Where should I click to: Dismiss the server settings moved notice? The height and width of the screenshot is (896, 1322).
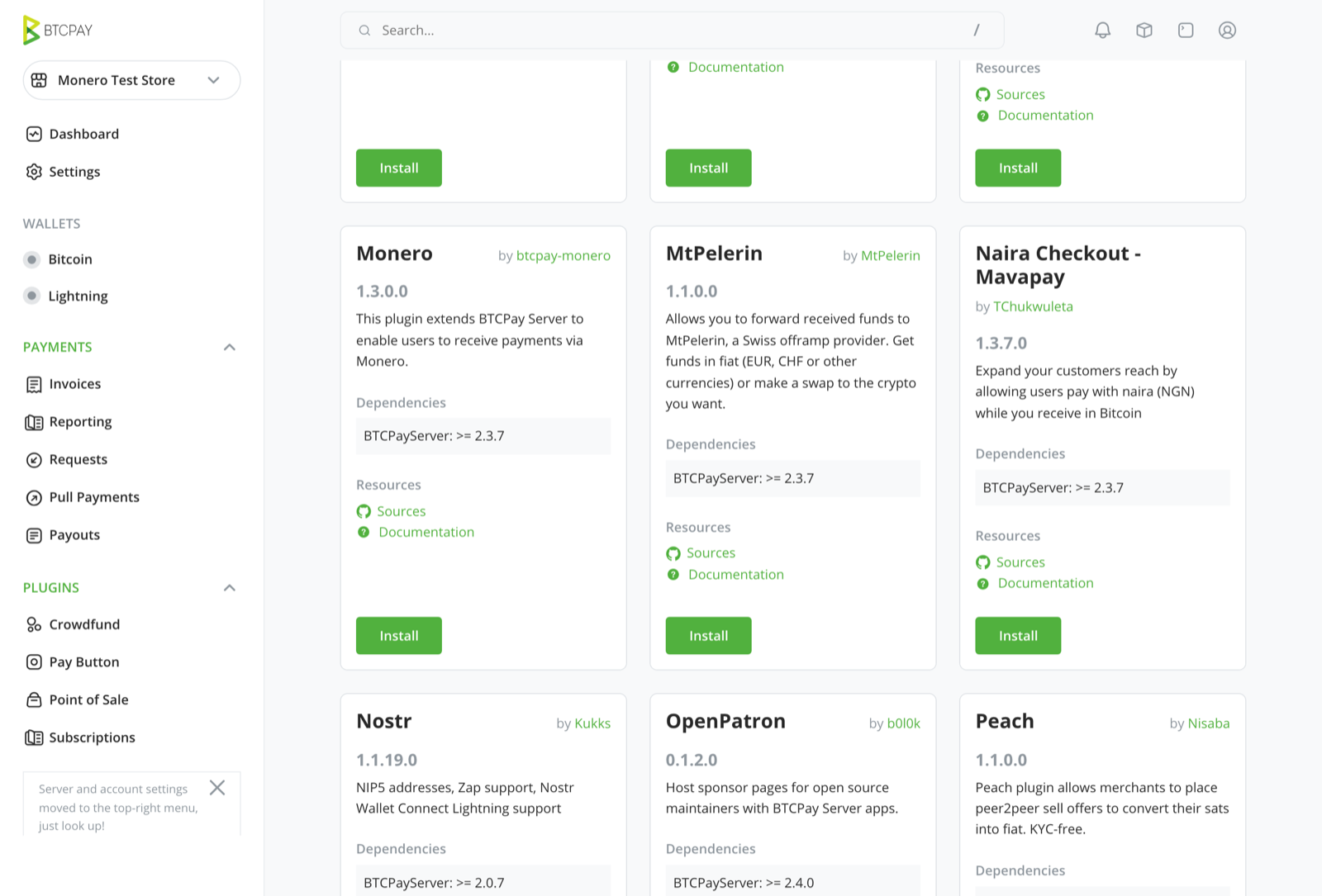pos(217,788)
